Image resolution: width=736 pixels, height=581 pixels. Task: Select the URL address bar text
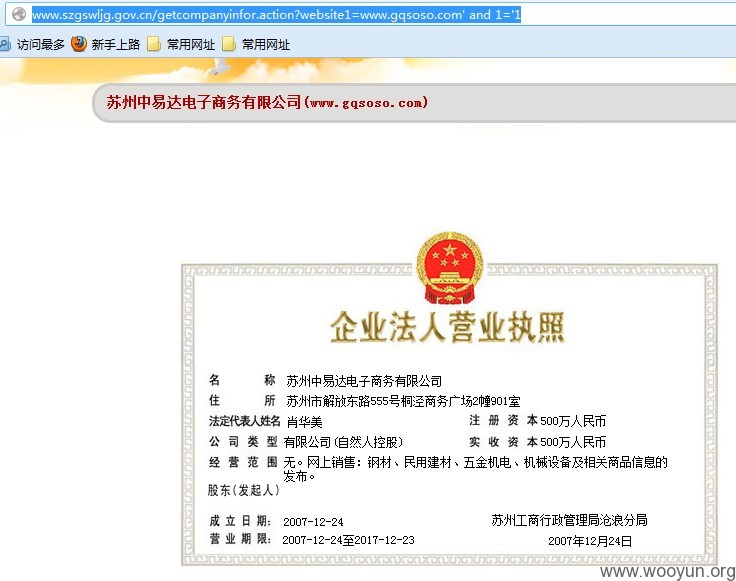click(276, 15)
